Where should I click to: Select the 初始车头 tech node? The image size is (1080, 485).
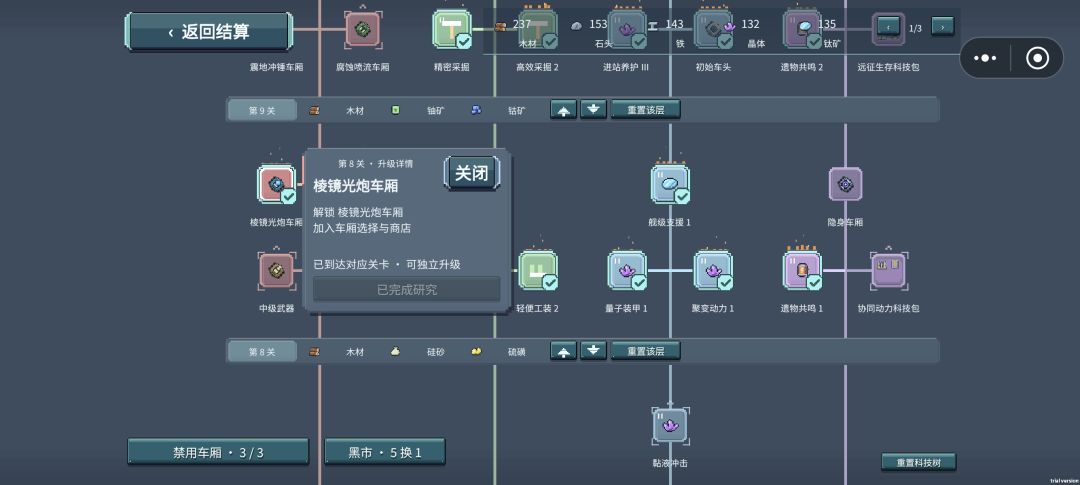713,29
